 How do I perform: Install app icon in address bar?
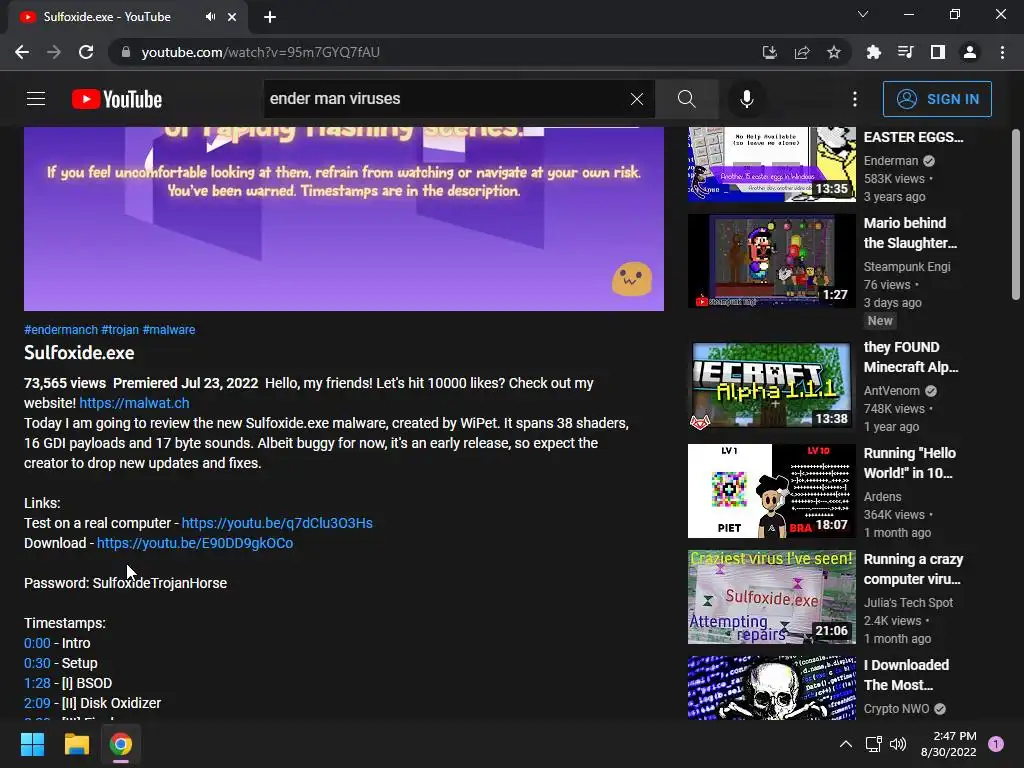[x=769, y=52]
